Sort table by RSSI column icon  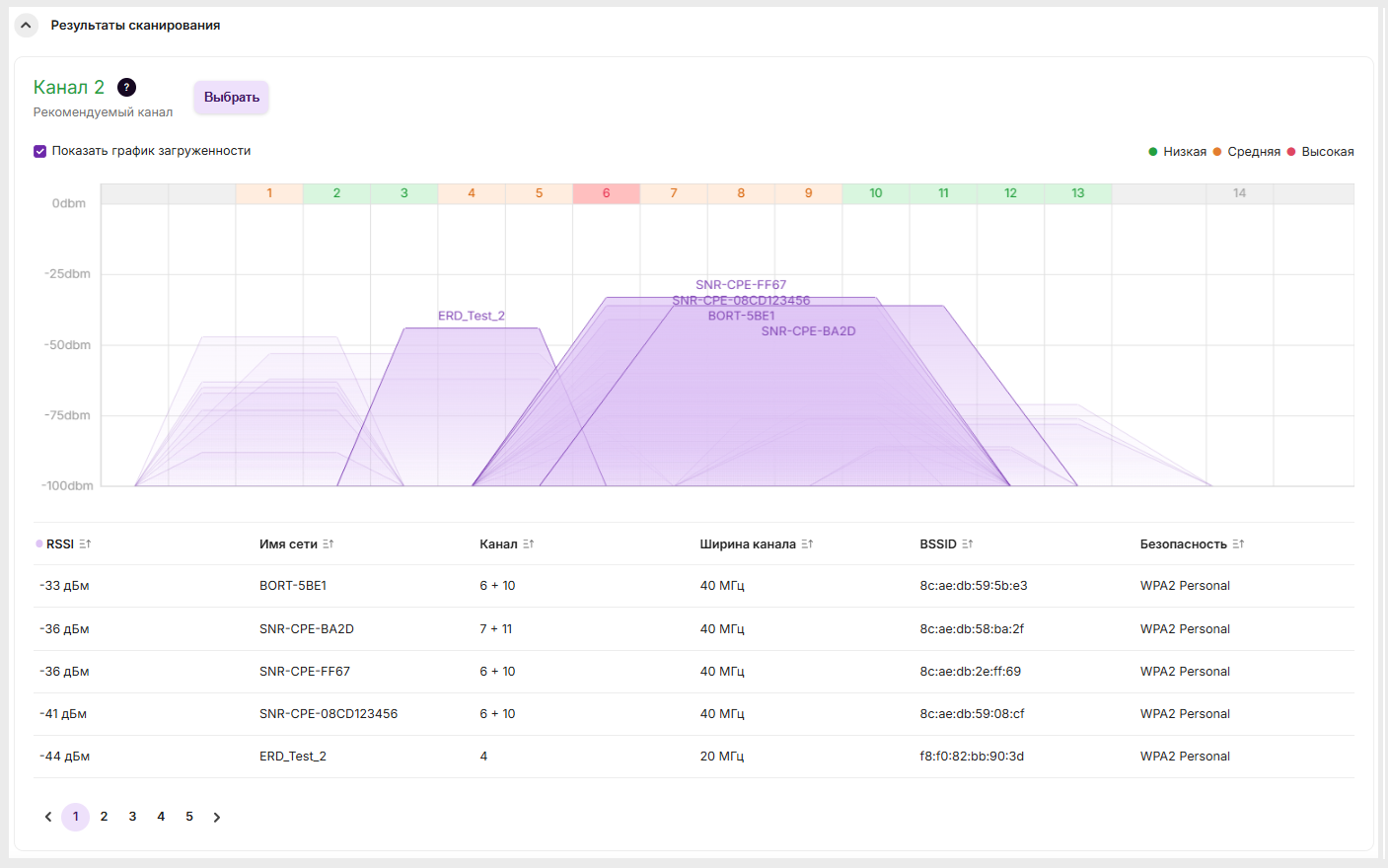click(x=85, y=544)
